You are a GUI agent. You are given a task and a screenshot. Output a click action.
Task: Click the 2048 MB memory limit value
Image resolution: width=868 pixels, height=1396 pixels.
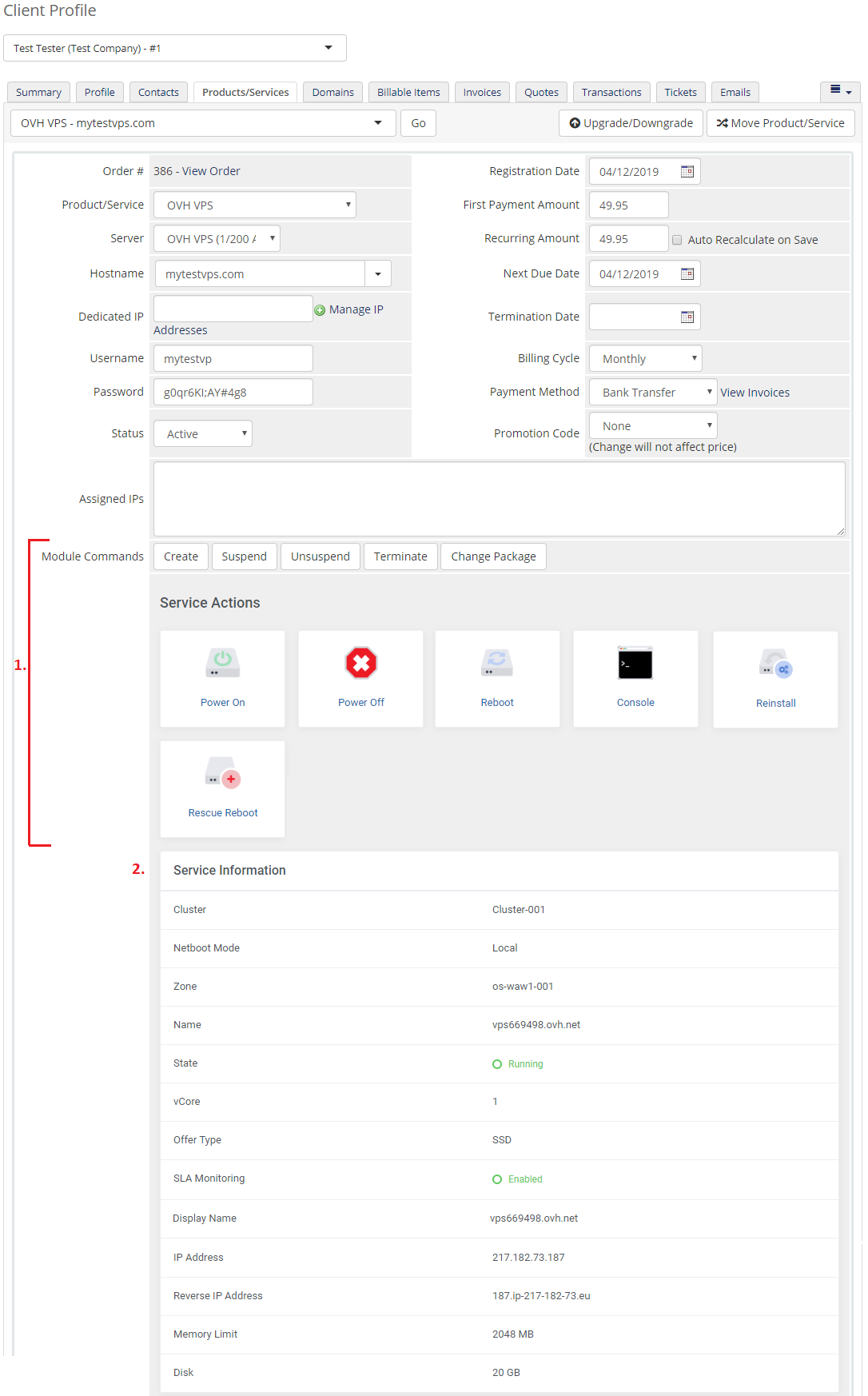513,1334
